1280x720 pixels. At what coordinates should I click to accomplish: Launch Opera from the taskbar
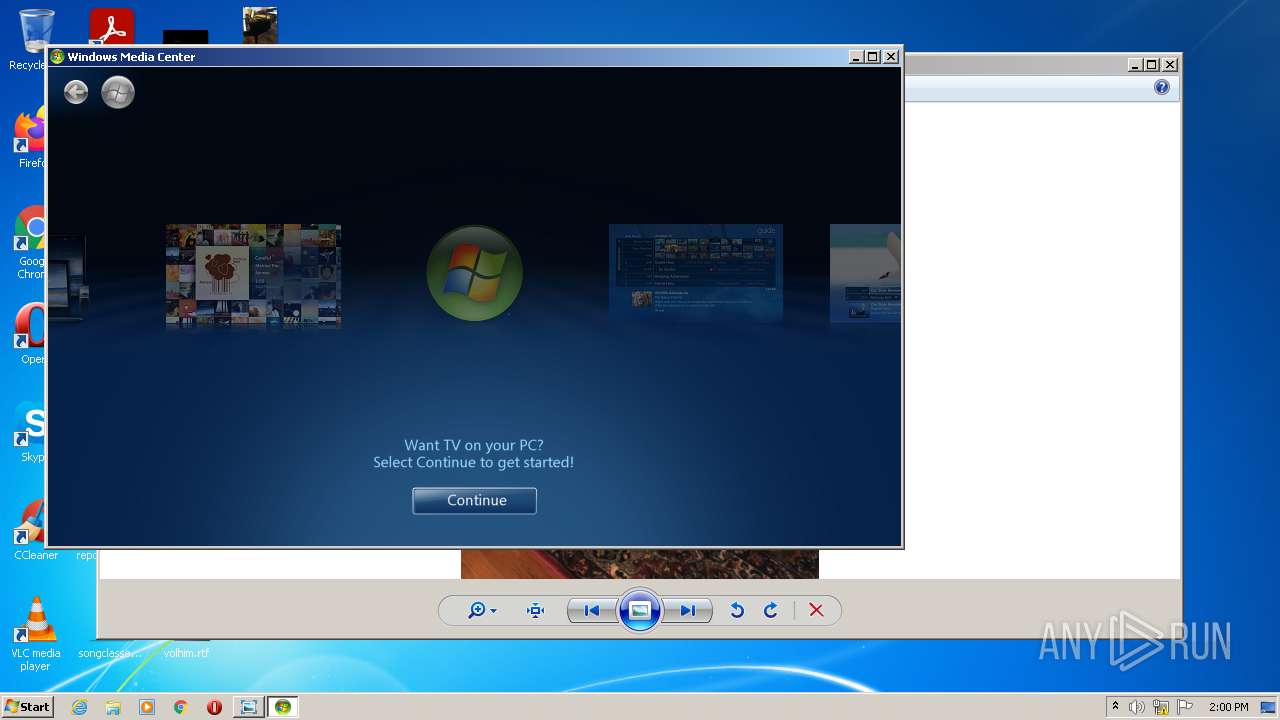coord(214,707)
